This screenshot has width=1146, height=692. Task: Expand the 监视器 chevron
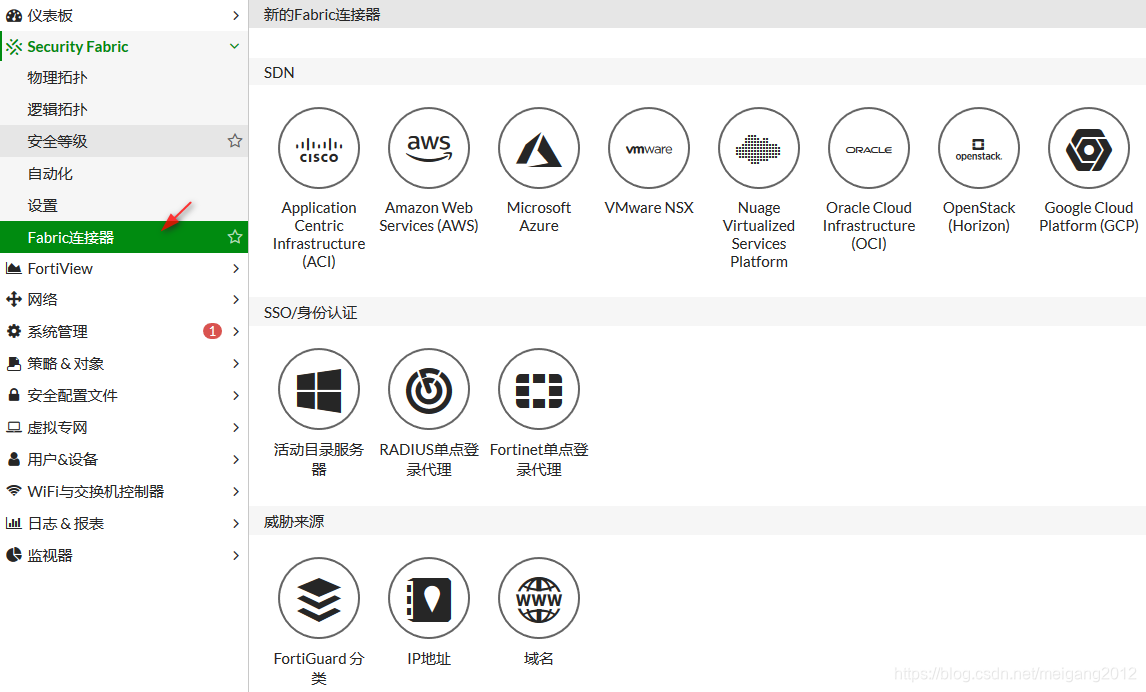pos(235,555)
